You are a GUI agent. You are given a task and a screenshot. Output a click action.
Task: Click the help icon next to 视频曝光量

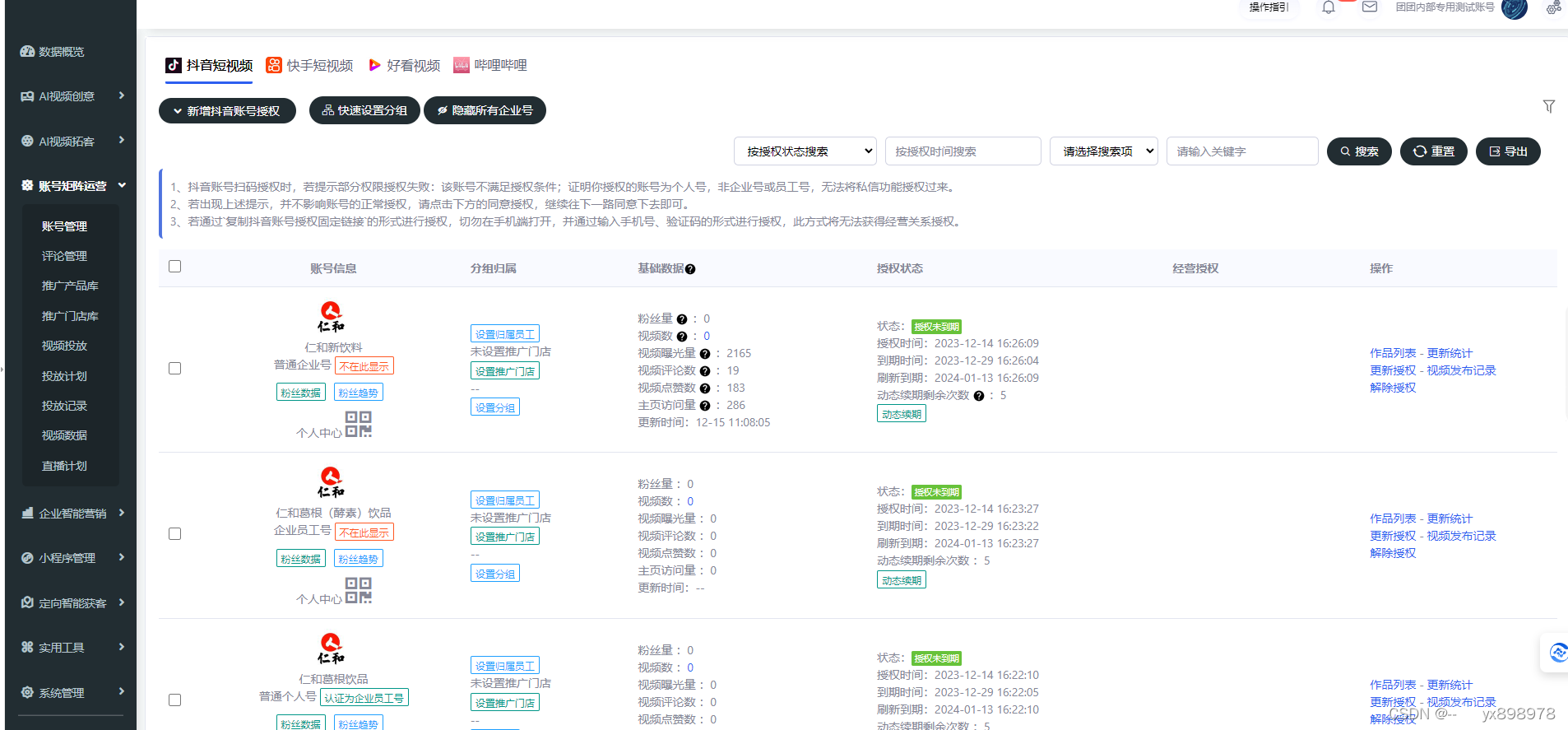point(705,354)
